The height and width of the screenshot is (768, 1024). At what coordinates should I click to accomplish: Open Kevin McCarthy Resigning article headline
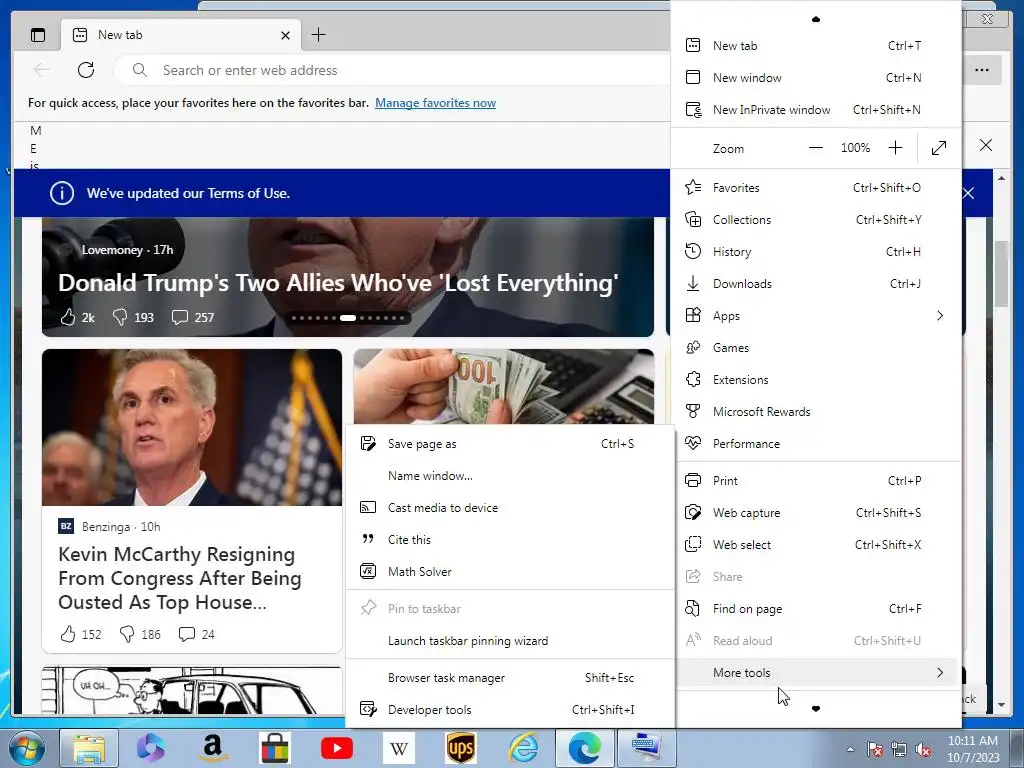point(180,578)
